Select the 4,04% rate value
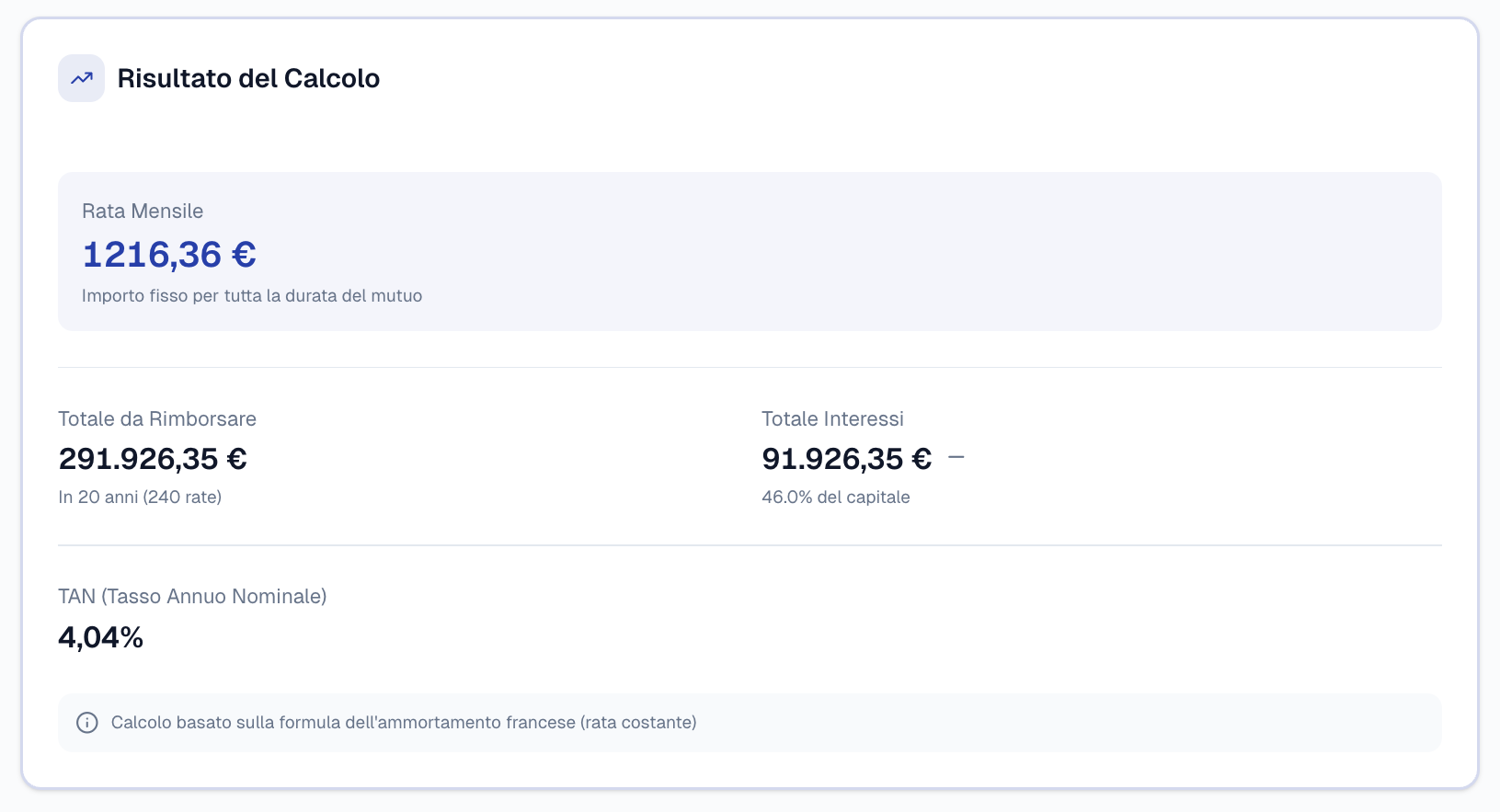This screenshot has width=1500, height=812. click(101, 637)
